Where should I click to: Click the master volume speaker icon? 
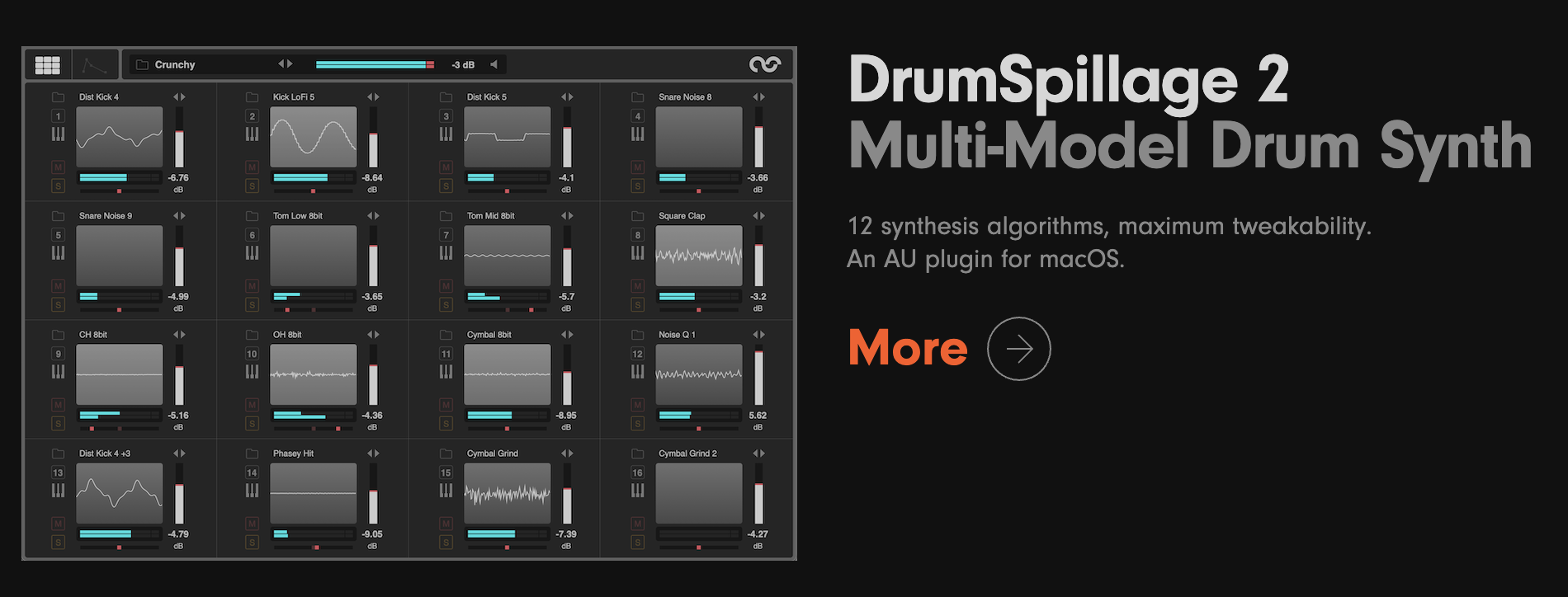tap(494, 64)
